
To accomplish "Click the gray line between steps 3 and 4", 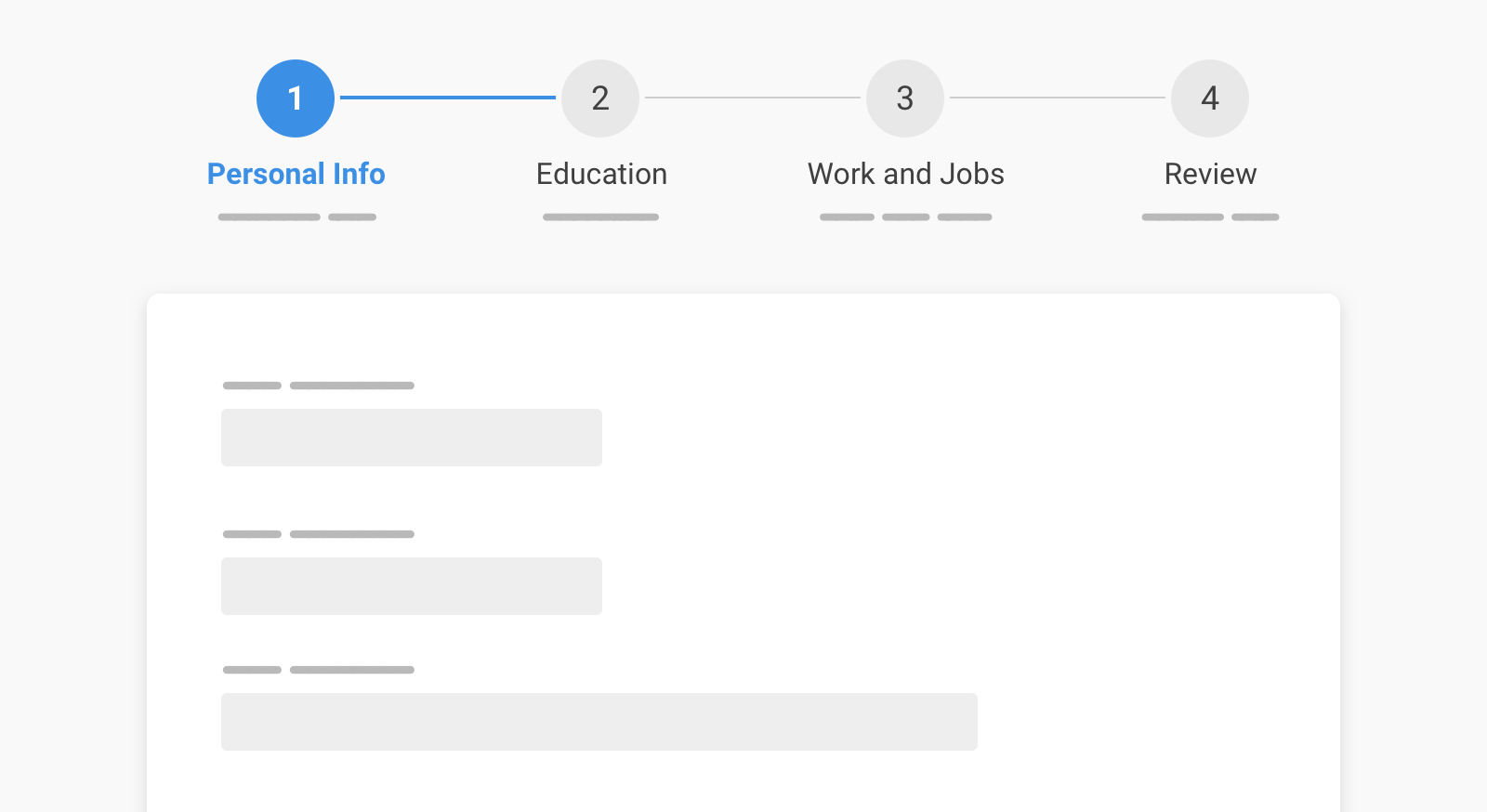I will pos(1058,98).
